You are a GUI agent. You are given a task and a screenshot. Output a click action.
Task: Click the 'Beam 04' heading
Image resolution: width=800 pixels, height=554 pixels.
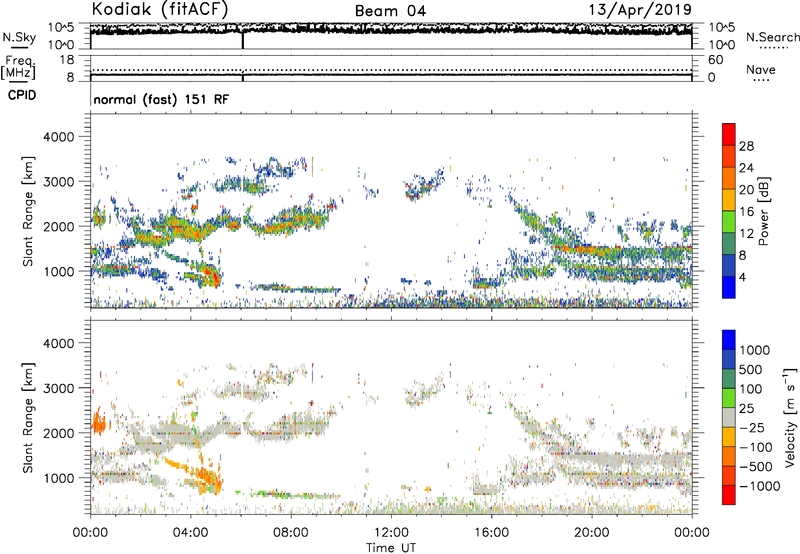coord(390,11)
